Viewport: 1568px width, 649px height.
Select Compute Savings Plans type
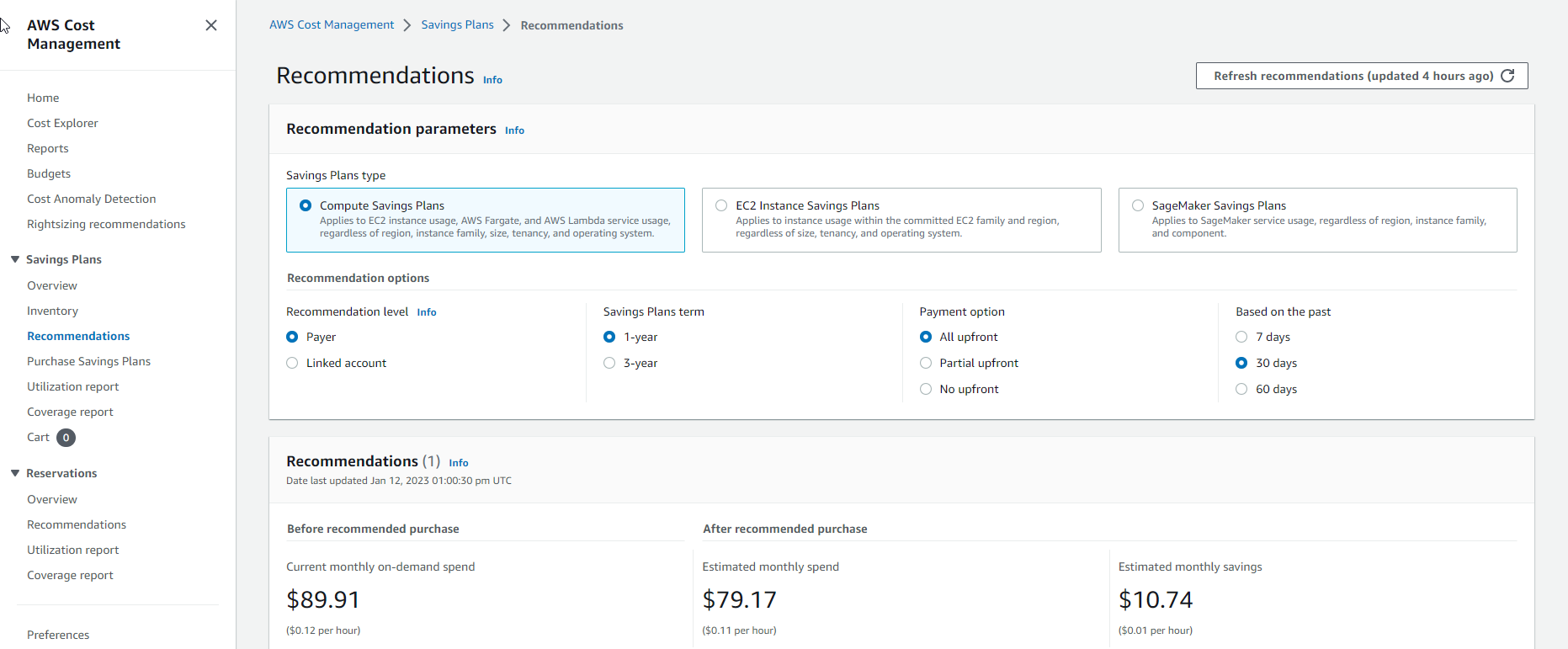tap(486, 220)
